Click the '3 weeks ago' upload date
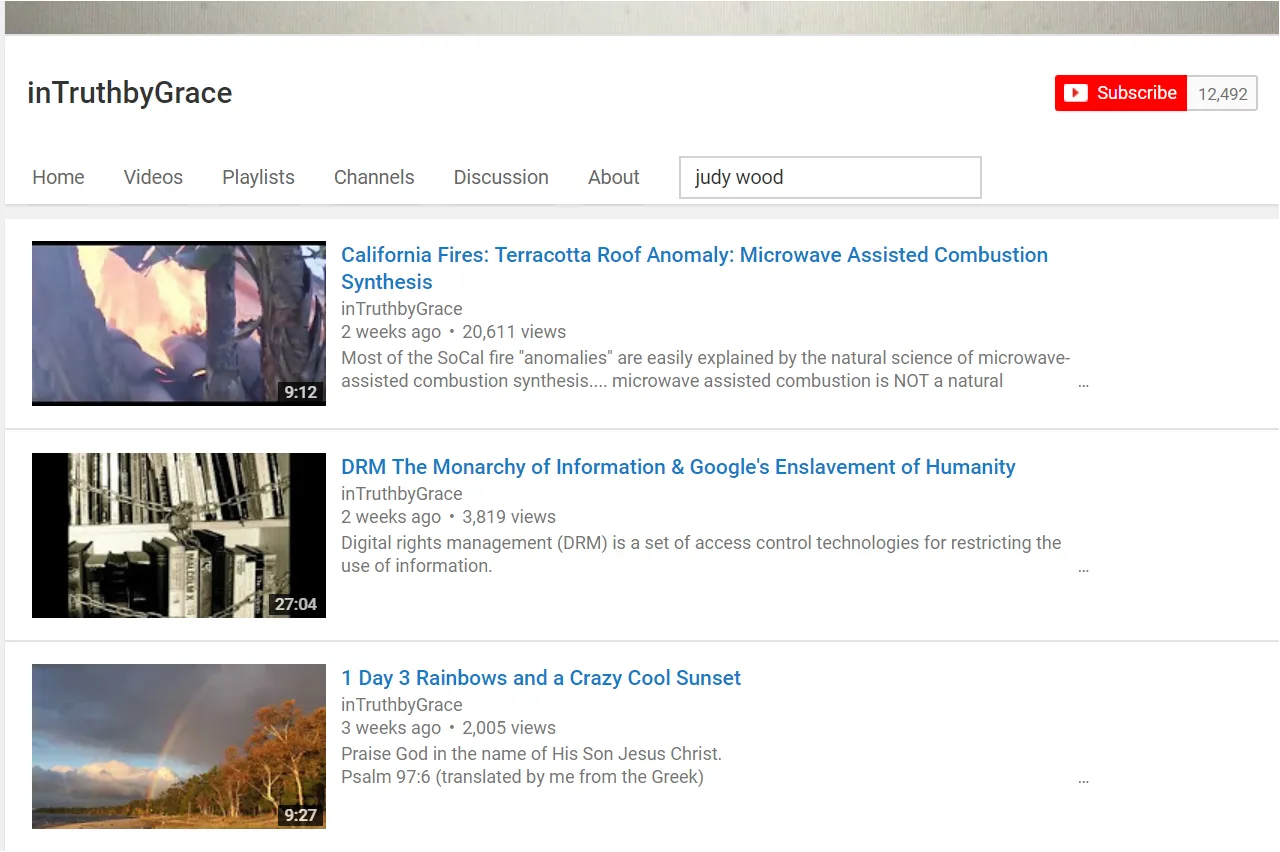Screen dimensions: 1280x852 [x=391, y=728]
